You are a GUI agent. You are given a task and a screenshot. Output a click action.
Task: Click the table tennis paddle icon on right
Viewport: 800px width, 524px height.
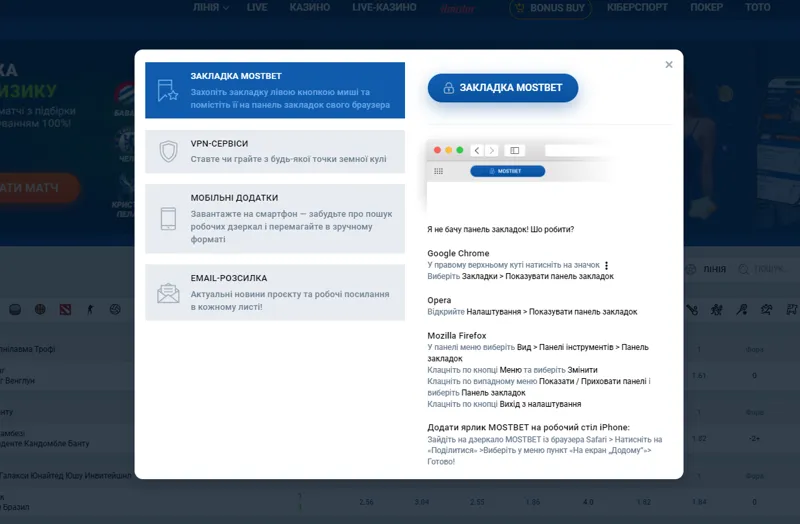(x=742, y=309)
